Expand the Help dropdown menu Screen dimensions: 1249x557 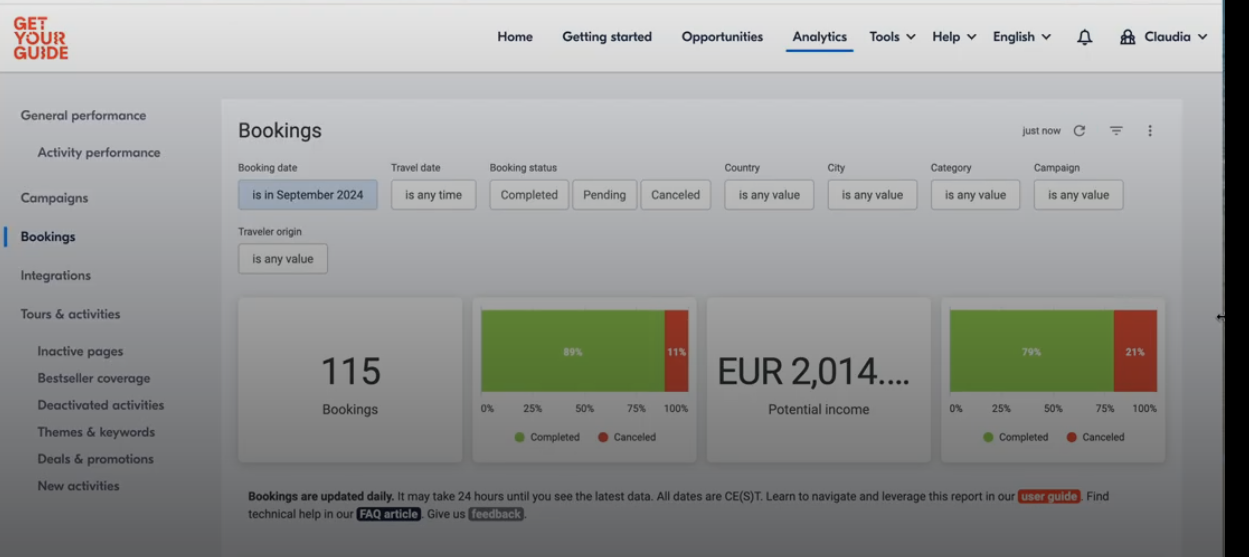click(954, 37)
